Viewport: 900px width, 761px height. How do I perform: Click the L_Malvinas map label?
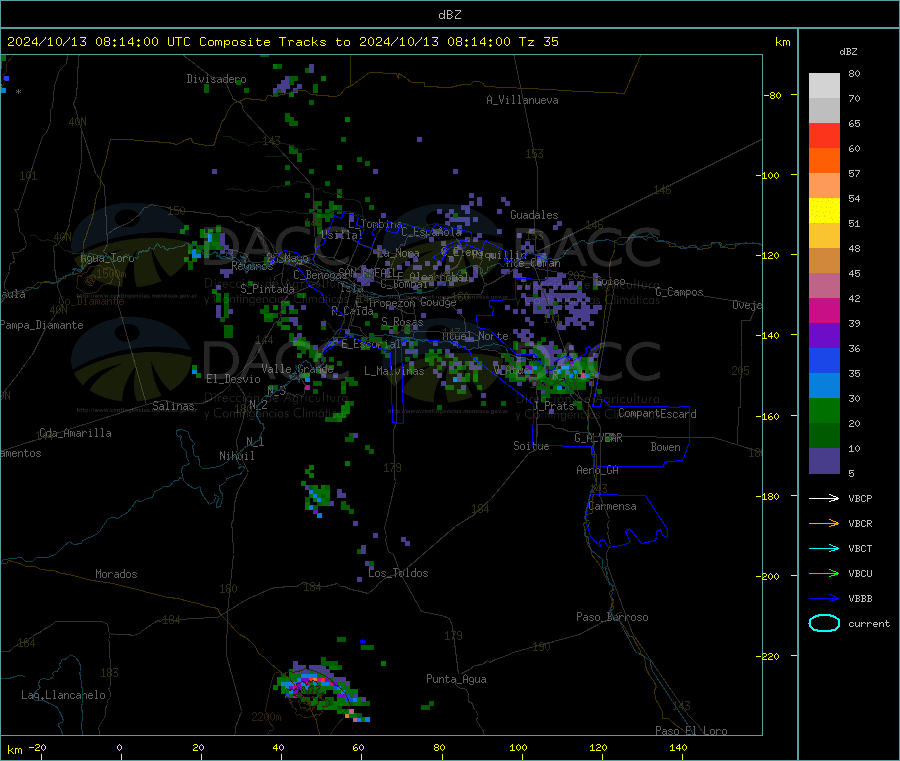394,371
